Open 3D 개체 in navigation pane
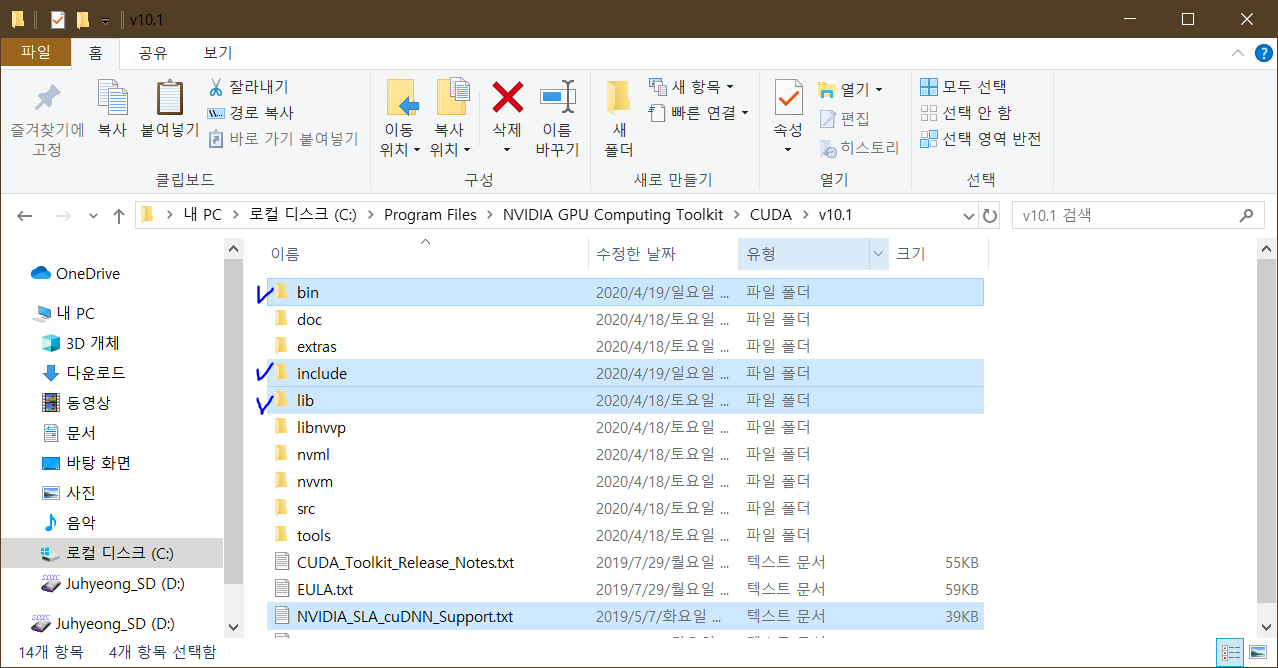Image resolution: width=1278 pixels, height=668 pixels. pos(80,343)
